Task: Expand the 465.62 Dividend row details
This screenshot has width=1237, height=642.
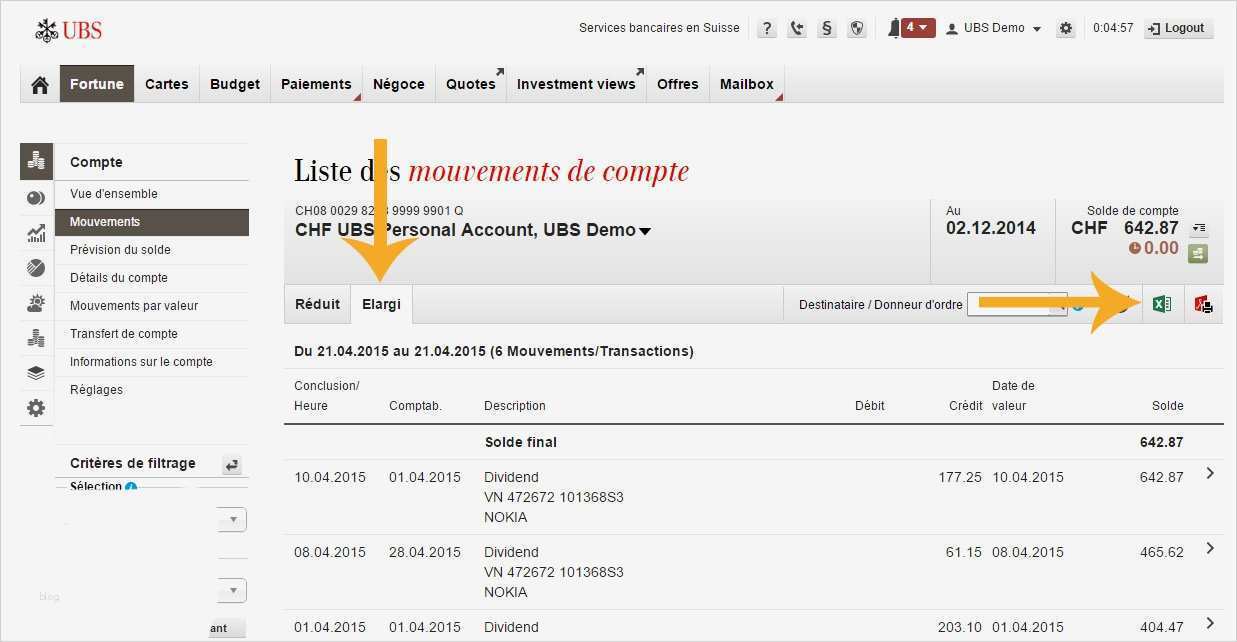Action: click(x=1210, y=548)
